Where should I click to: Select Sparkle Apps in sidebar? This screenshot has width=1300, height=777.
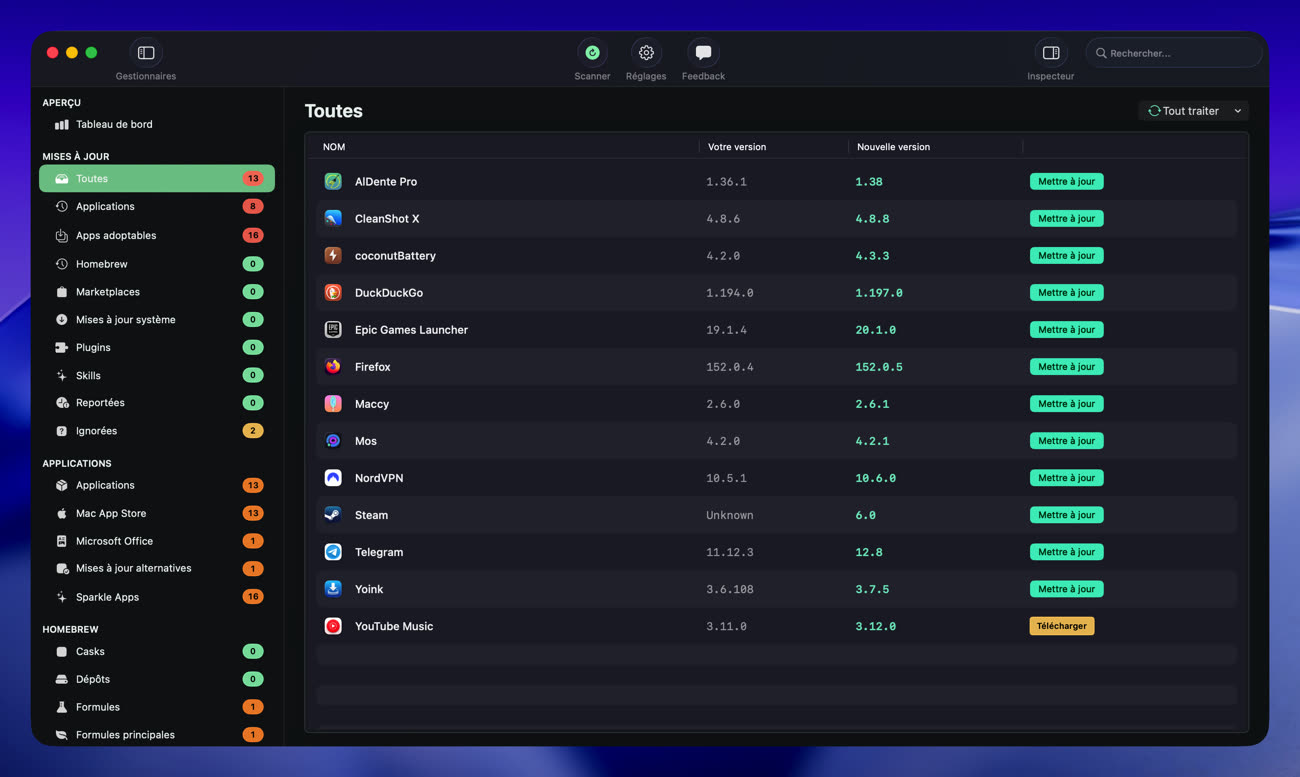tap(157, 597)
